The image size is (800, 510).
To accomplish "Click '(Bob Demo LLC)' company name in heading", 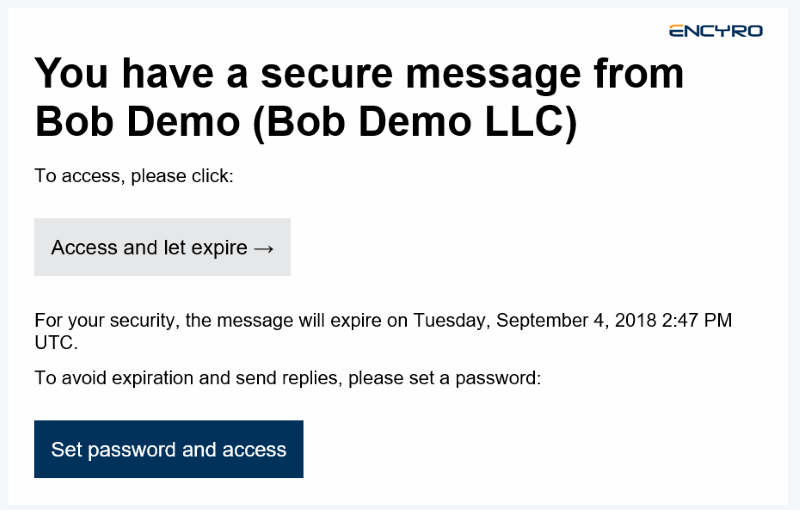I will coord(415,123).
